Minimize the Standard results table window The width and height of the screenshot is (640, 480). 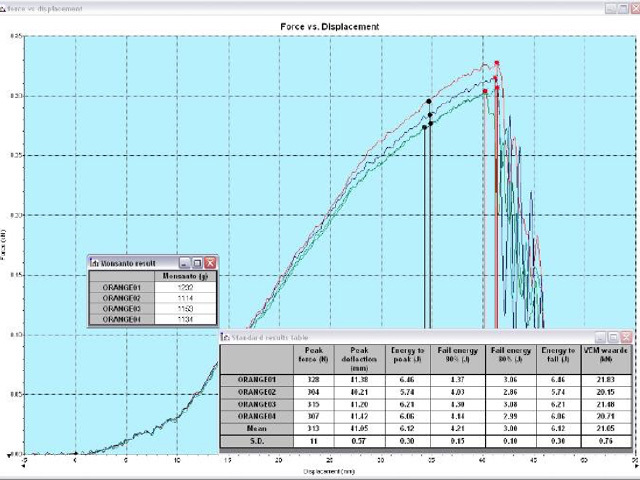(601, 338)
